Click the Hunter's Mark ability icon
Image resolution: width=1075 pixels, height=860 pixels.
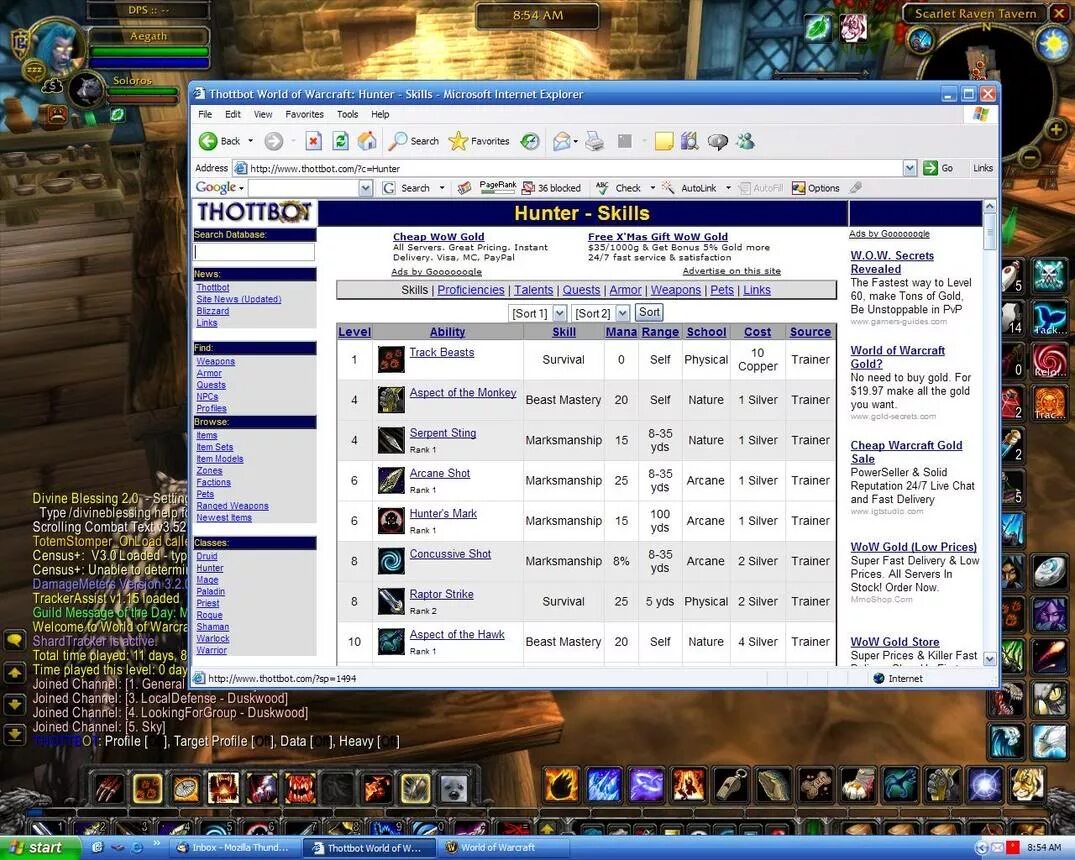pos(391,521)
